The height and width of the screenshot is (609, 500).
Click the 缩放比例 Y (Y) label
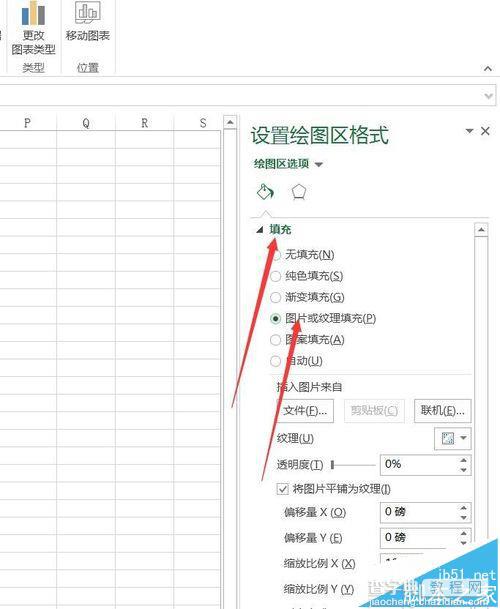pyautogui.click(x=319, y=589)
